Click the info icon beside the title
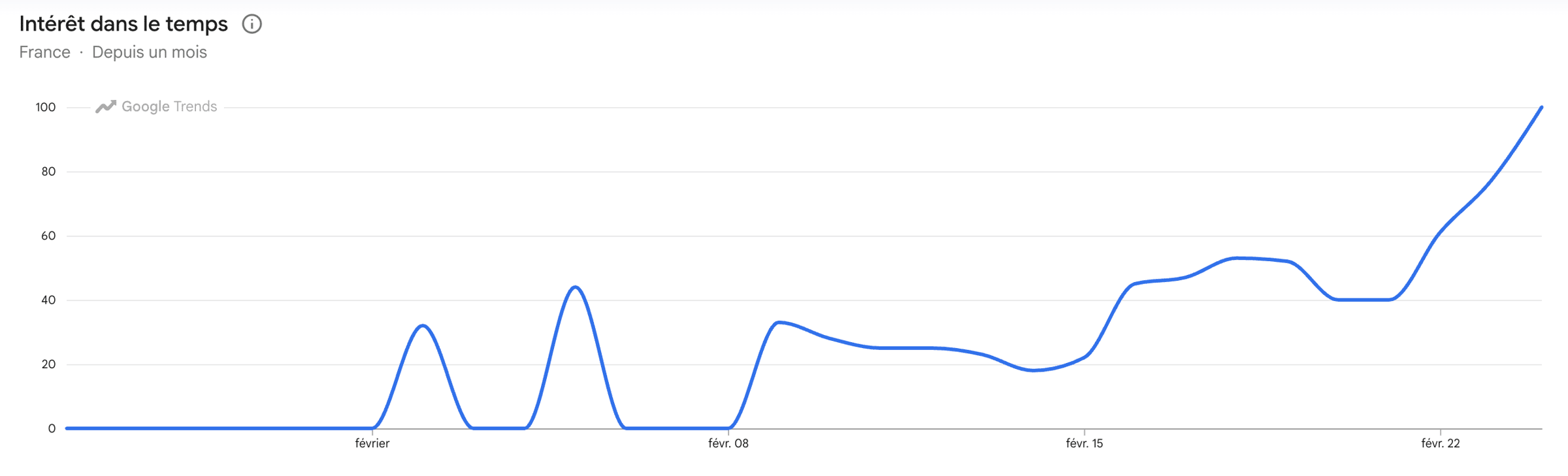1568x476 pixels. [x=252, y=24]
